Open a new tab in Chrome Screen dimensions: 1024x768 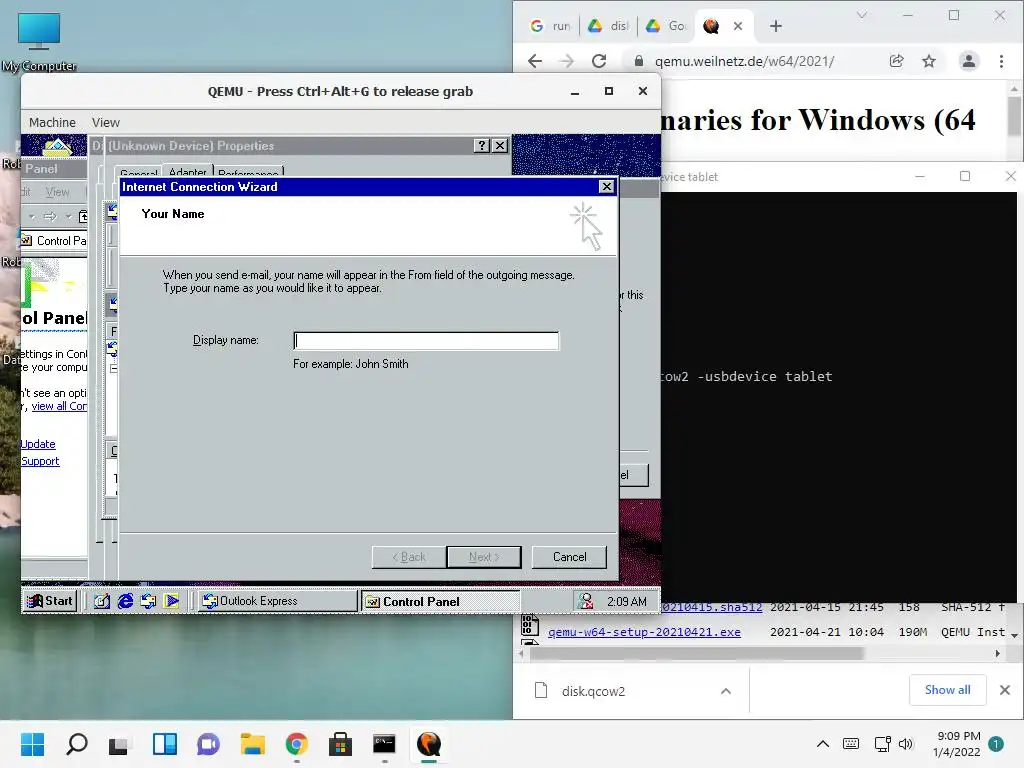pos(776,26)
